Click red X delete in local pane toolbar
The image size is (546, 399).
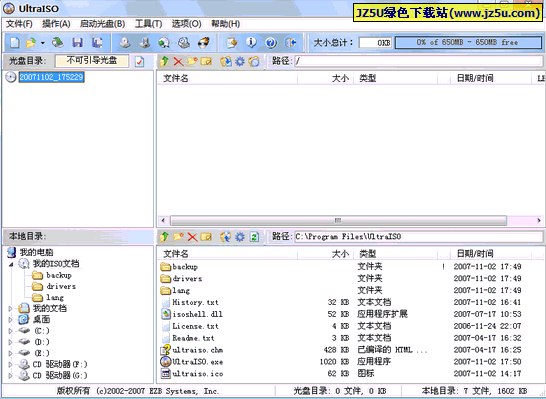click(192, 237)
